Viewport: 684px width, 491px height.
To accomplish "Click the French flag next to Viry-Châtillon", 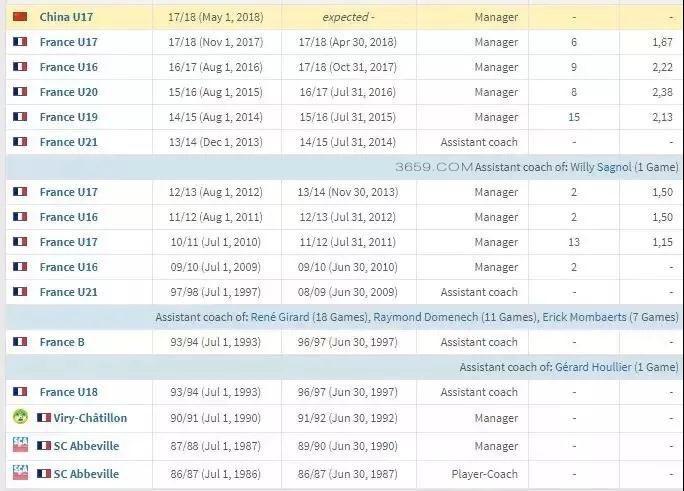I will [44, 417].
